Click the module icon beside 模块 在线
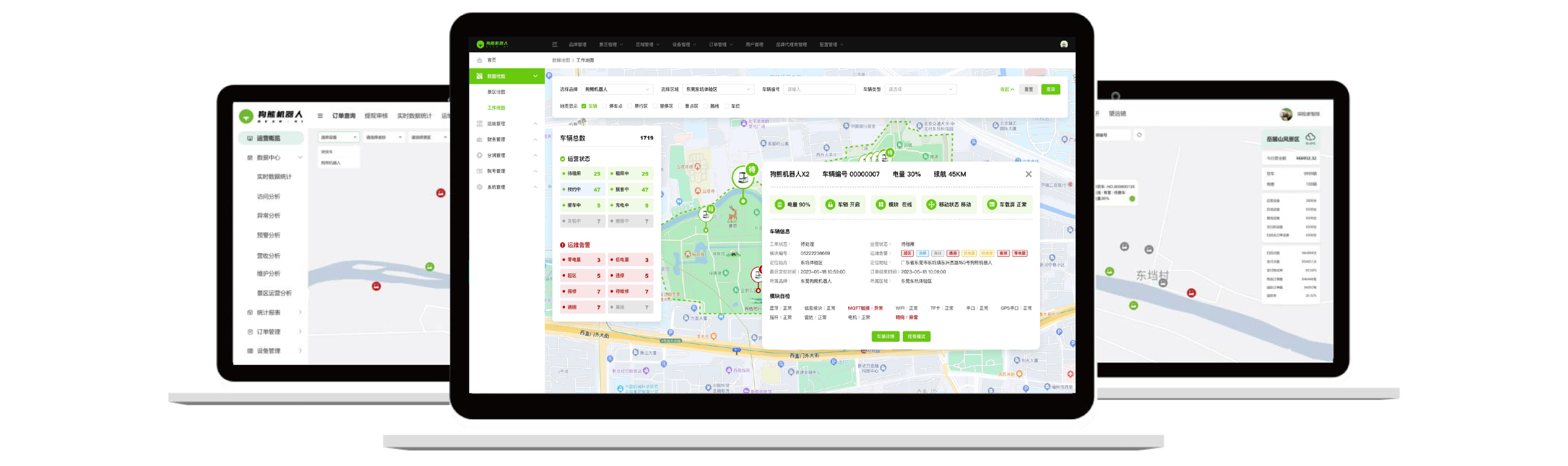Screen dimensions: 1568x466 [880, 205]
